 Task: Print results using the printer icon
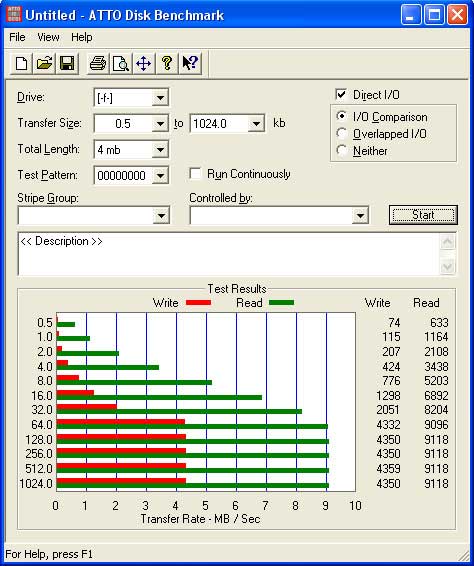98,64
